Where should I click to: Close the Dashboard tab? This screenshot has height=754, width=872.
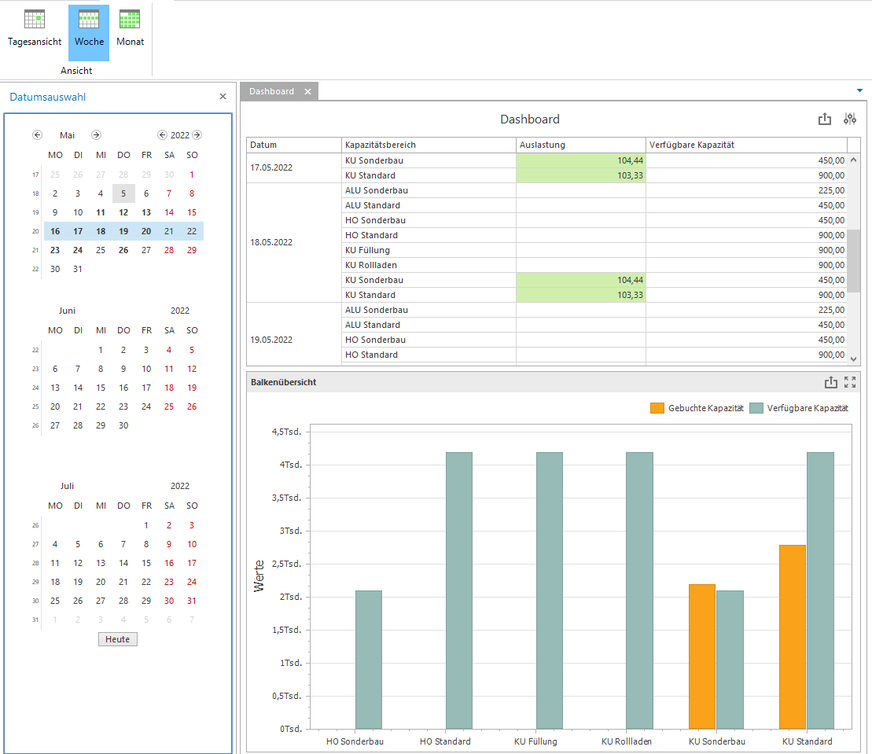[x=308, y=91]
